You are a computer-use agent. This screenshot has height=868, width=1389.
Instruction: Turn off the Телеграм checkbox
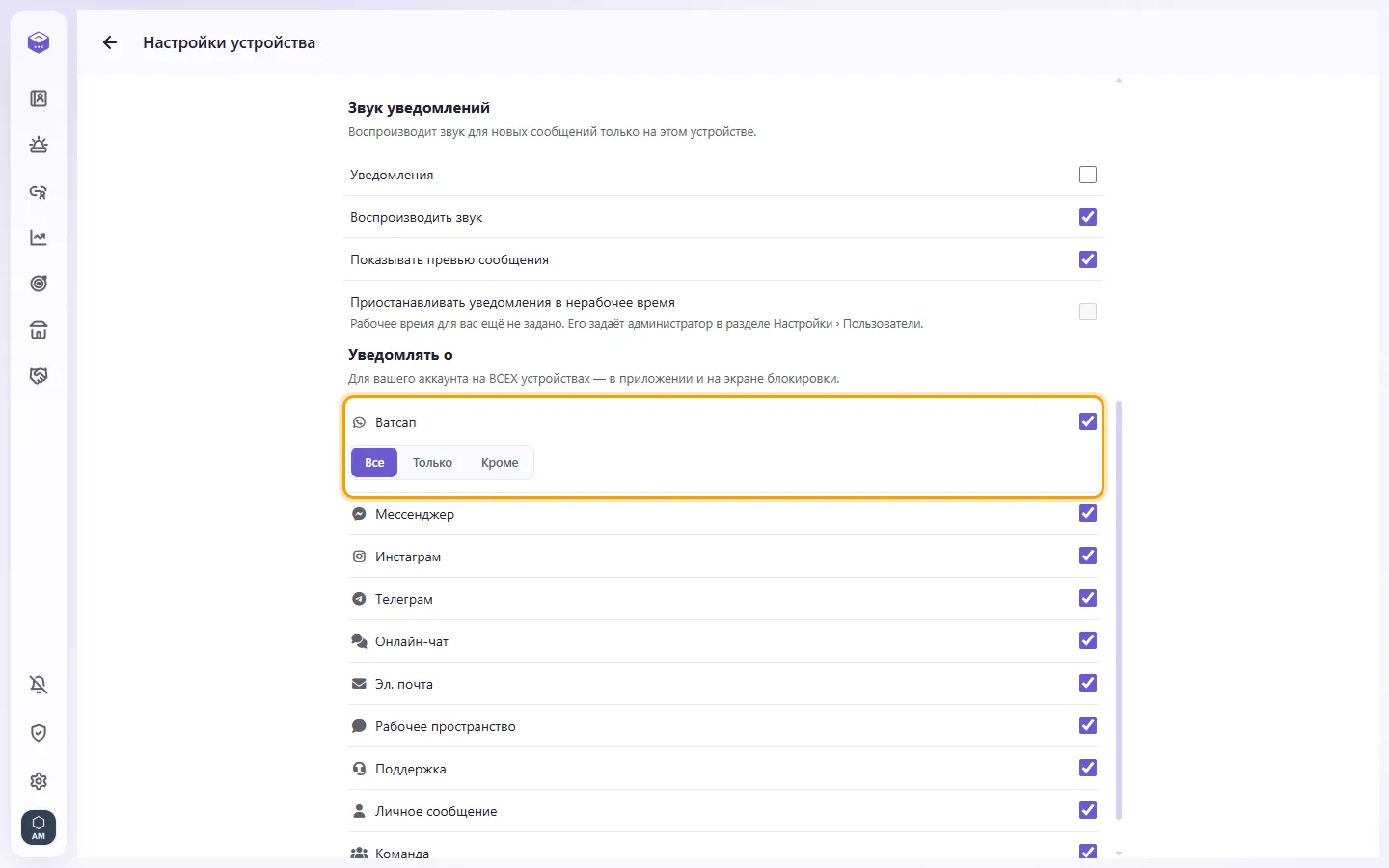click(1088, 598)
